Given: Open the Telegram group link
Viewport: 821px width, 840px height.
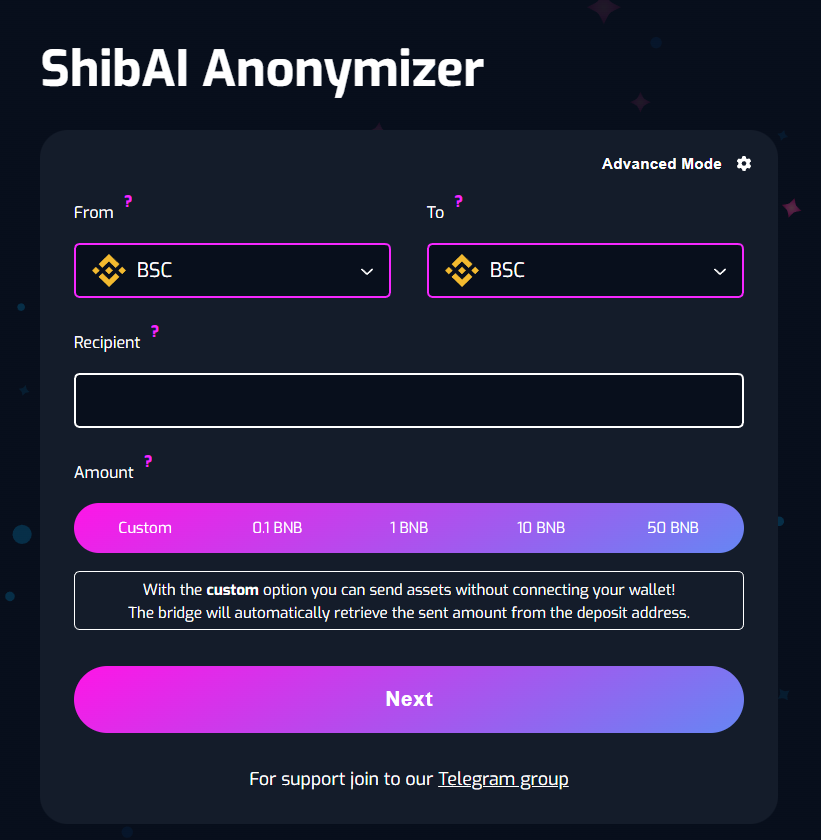Looking at the screenshot, I should pyautogui.click(x=503, y=778).
